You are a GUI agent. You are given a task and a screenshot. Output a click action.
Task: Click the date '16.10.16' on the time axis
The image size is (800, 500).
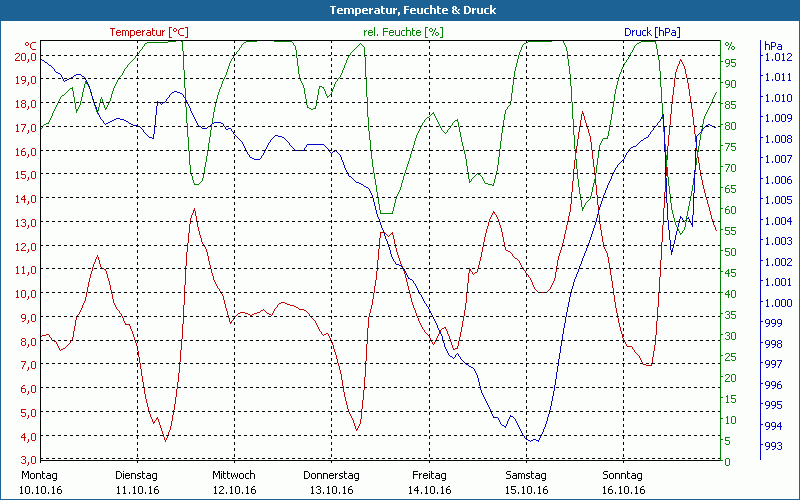(622, 490)
